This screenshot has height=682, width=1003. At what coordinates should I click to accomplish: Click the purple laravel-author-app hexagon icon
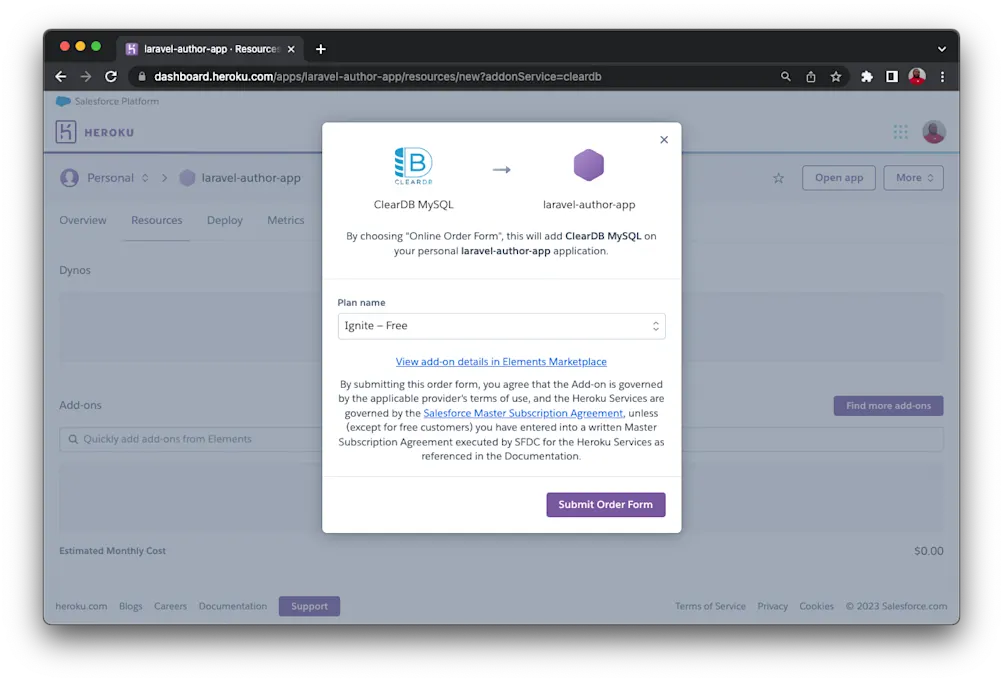589,164
